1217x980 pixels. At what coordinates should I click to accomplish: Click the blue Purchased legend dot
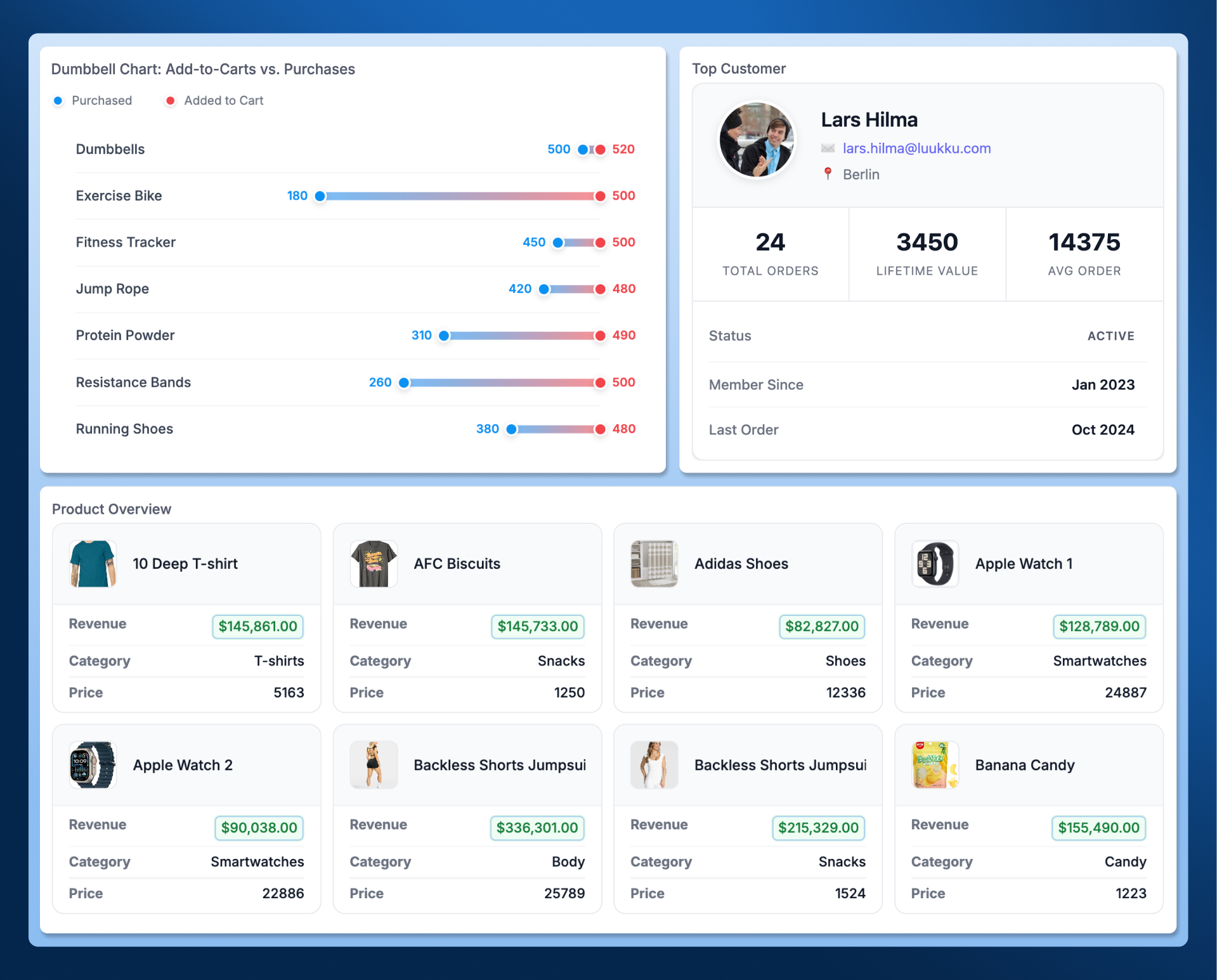pos(58,100)
